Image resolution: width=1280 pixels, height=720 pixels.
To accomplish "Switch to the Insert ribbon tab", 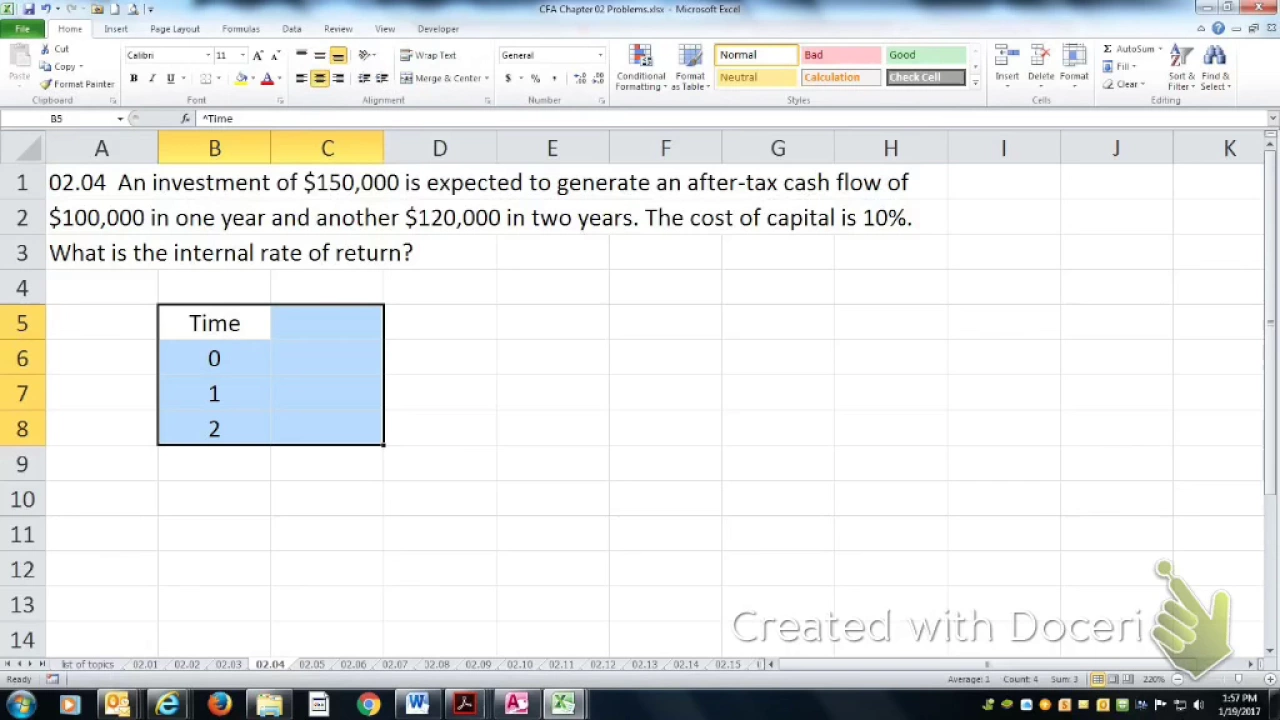I will click(x=116, y=28).
